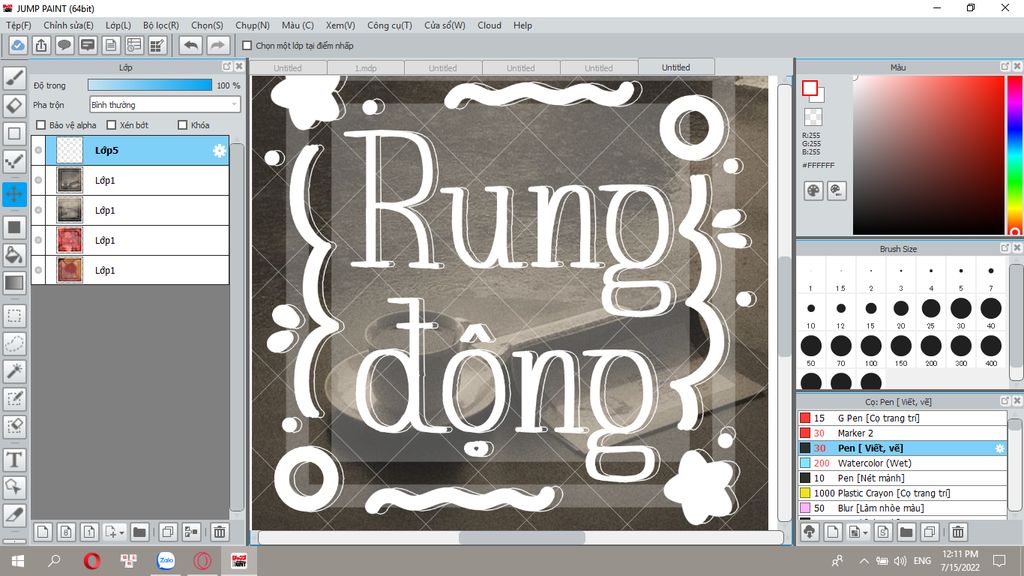This screenshot has width=1024, height=576.
Task: Choose the Lasso selection tool
Action: click(14, 344)
